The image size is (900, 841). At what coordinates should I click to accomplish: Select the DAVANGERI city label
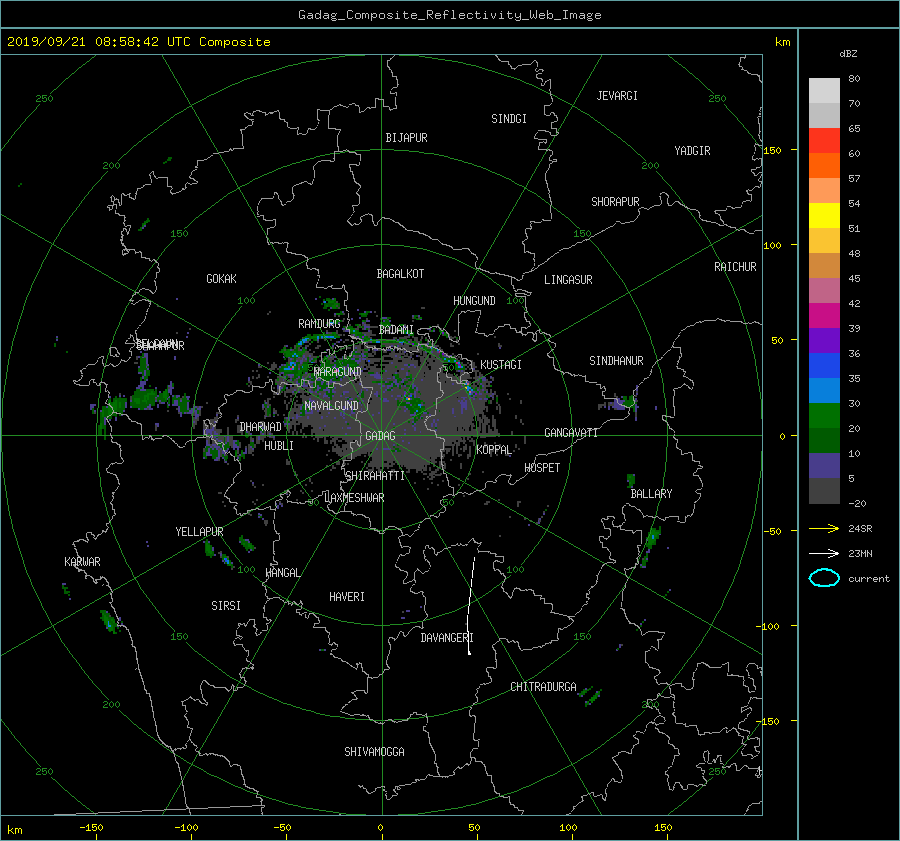tap(447, 638)
